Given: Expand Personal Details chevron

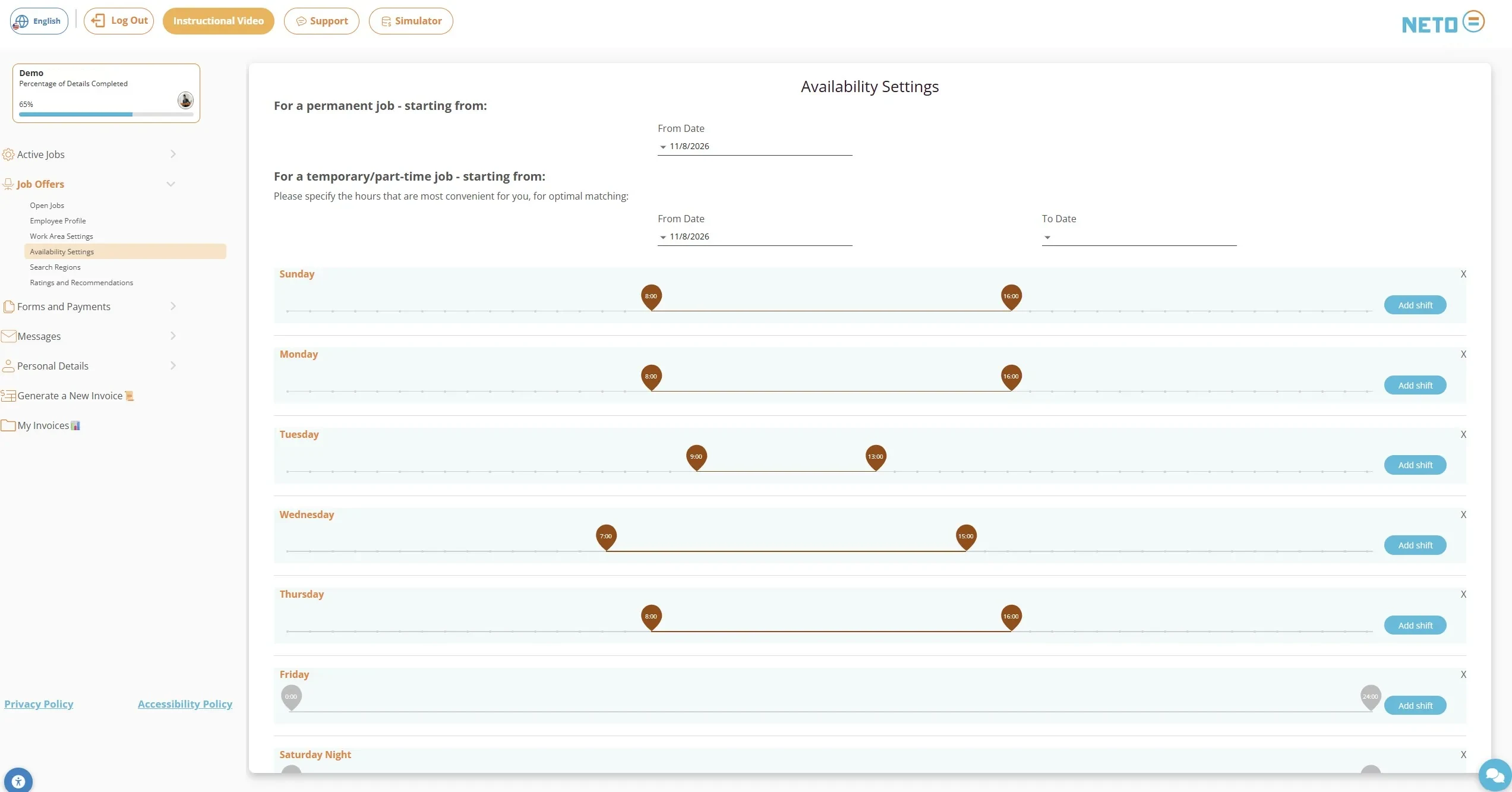Looking at the screenshot, I should [x=173, y=366].
